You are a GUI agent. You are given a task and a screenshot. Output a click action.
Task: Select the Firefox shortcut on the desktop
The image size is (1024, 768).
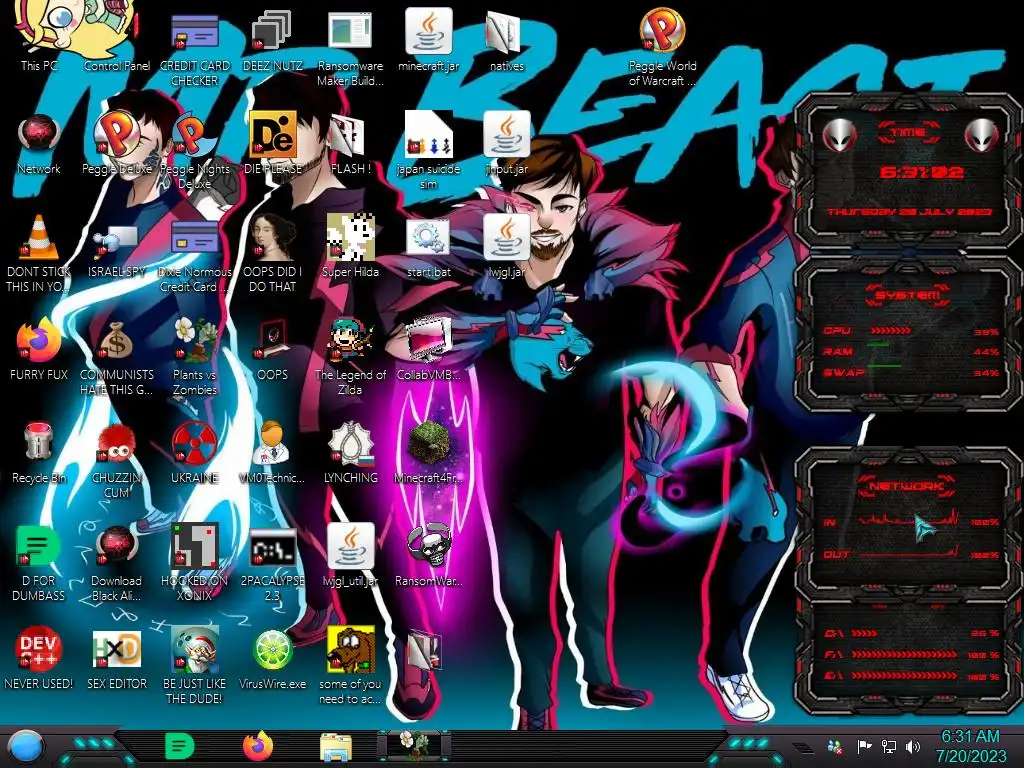39,349
